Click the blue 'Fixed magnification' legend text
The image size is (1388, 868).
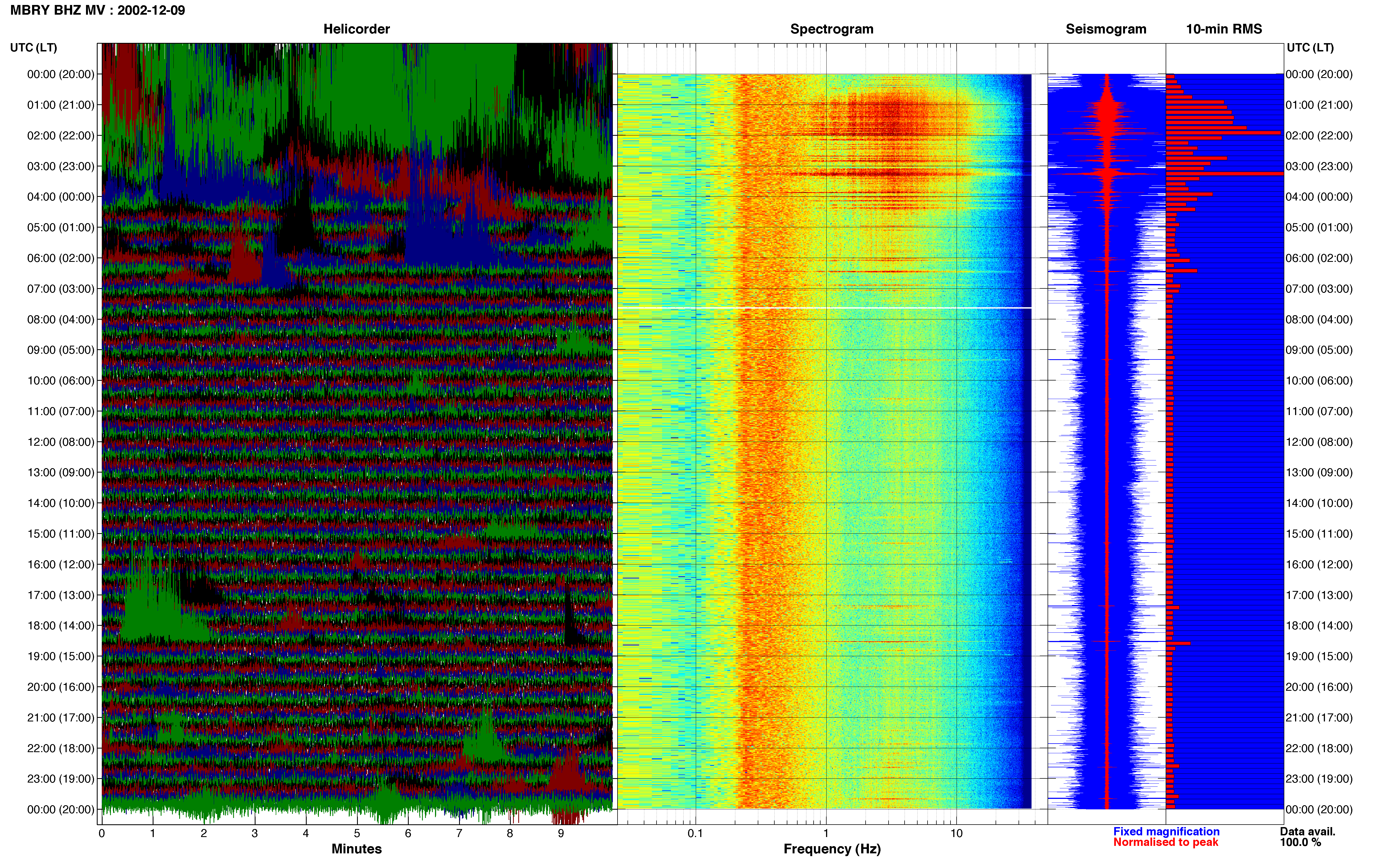pos(1166,831)
